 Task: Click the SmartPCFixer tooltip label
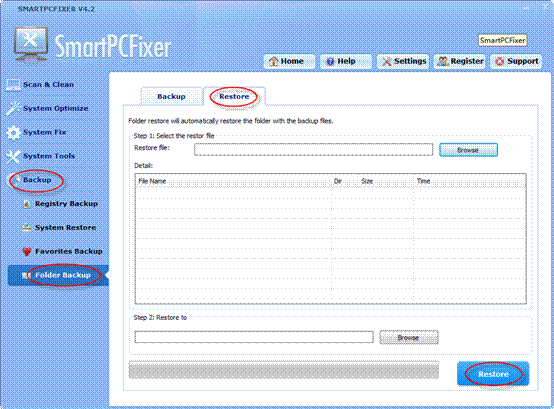(502, 40)
